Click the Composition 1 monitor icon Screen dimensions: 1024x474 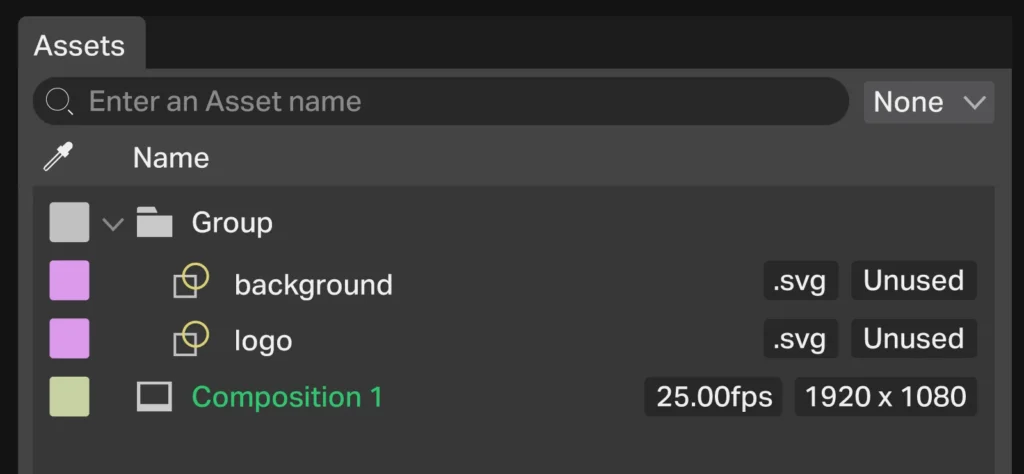click(x=155, y=397)
